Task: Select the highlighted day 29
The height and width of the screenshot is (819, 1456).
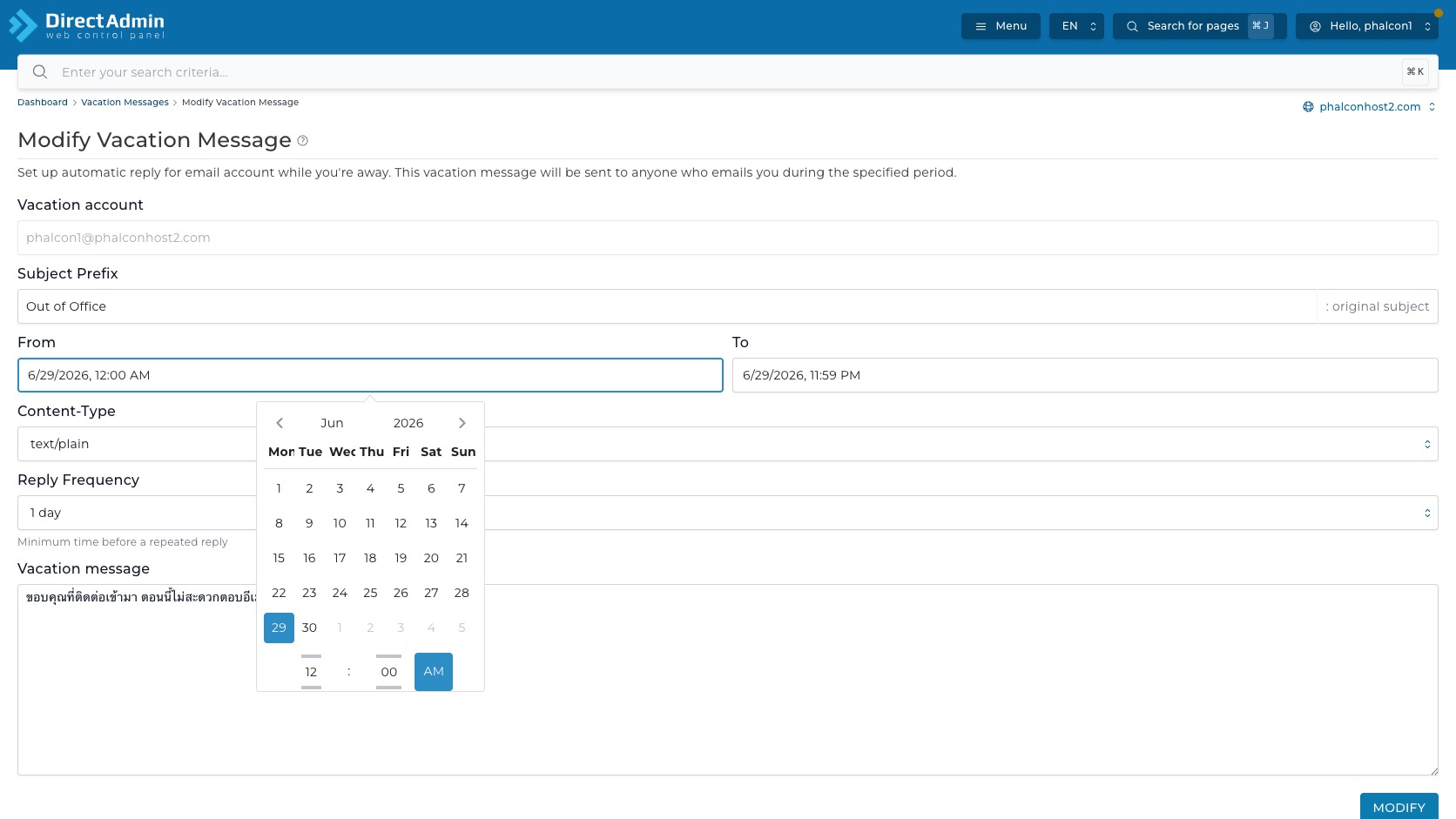Action: (279, 628)
